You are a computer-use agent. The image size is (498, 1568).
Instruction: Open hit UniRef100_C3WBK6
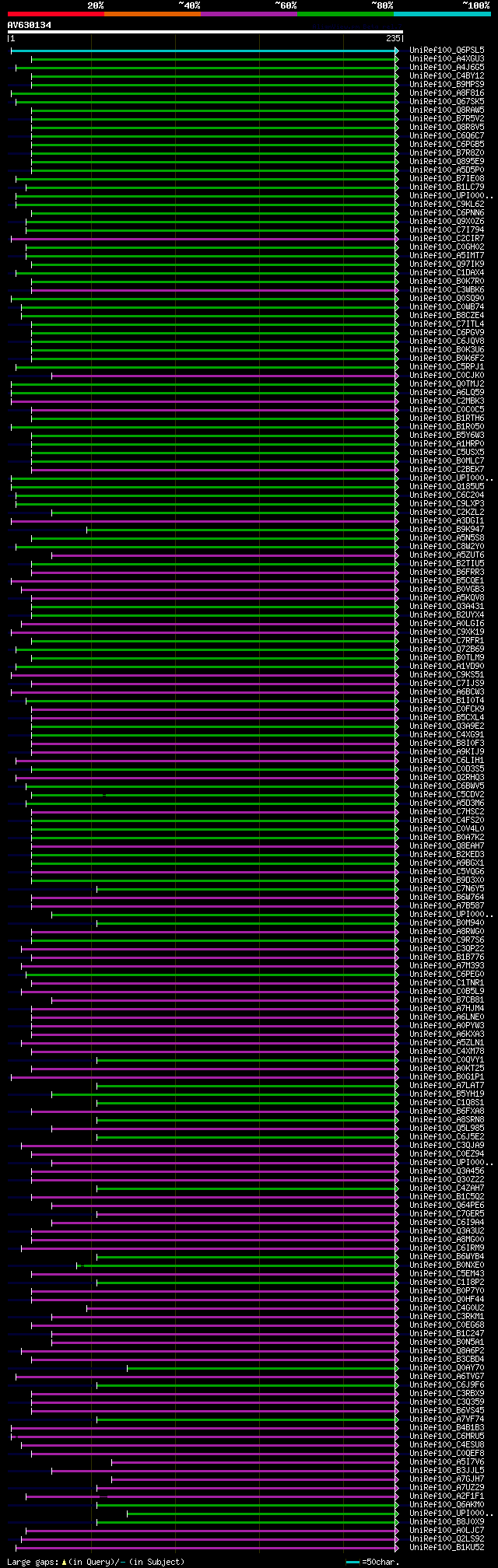tap(447, 290)
